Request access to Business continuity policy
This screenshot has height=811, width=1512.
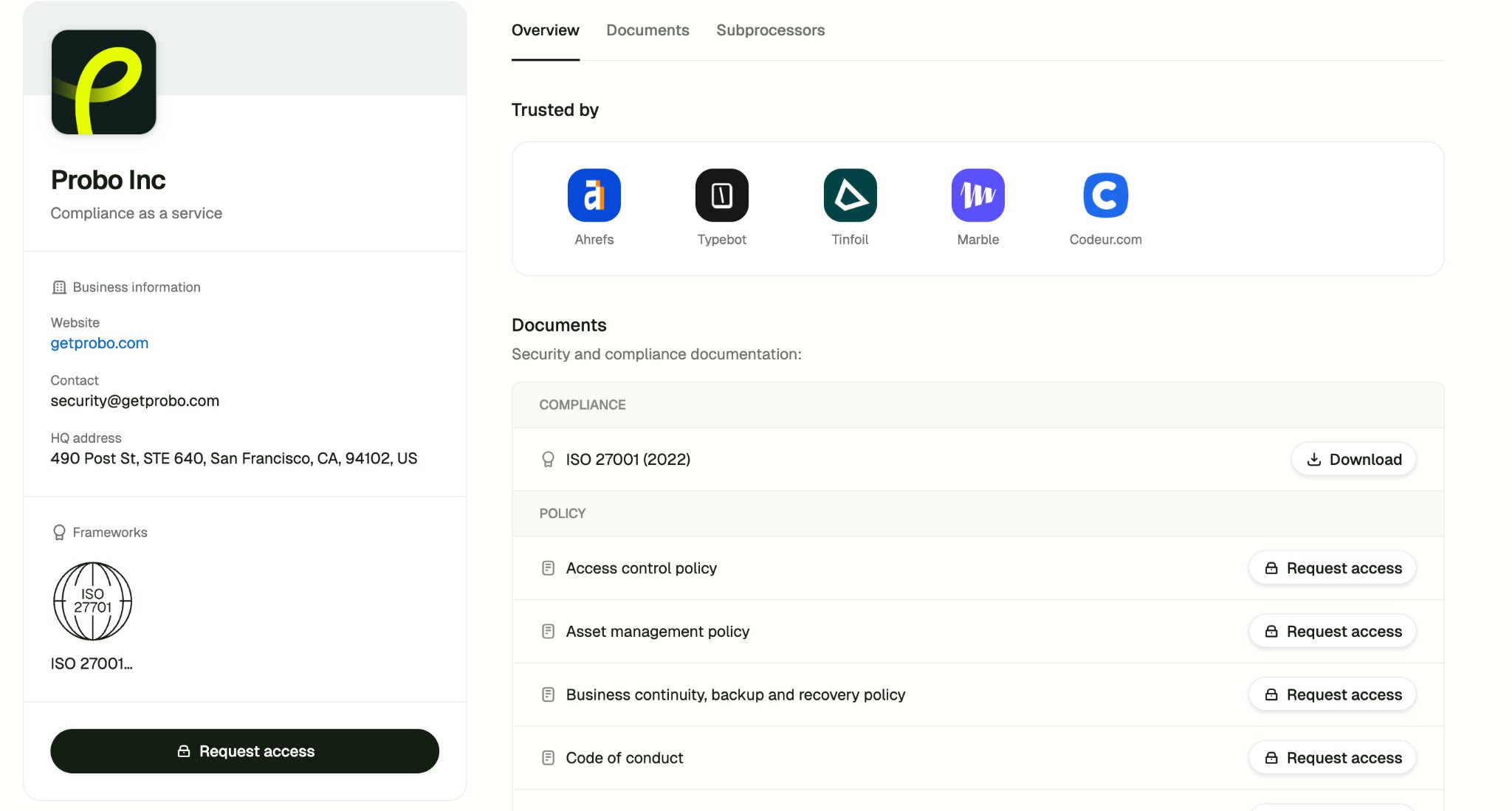pos(1333,695)
